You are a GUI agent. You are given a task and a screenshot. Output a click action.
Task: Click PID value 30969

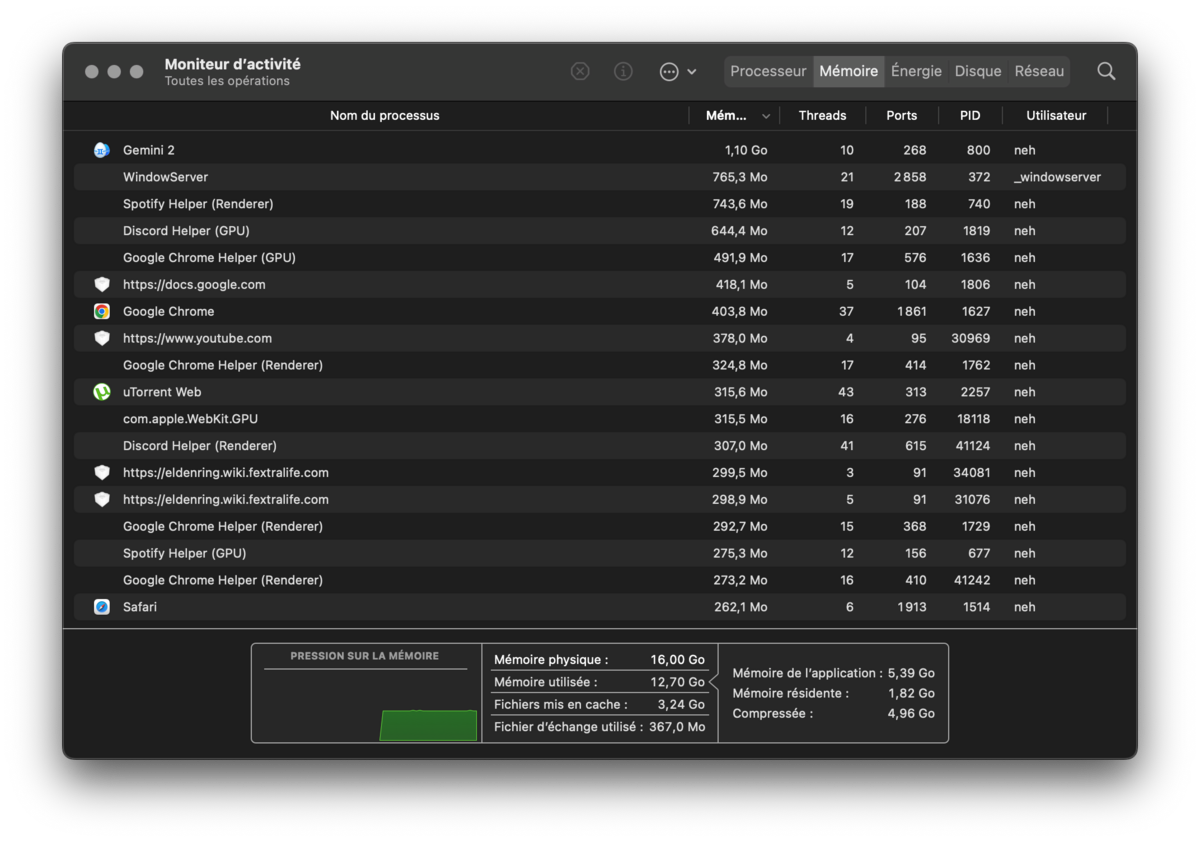coord(971,339)
